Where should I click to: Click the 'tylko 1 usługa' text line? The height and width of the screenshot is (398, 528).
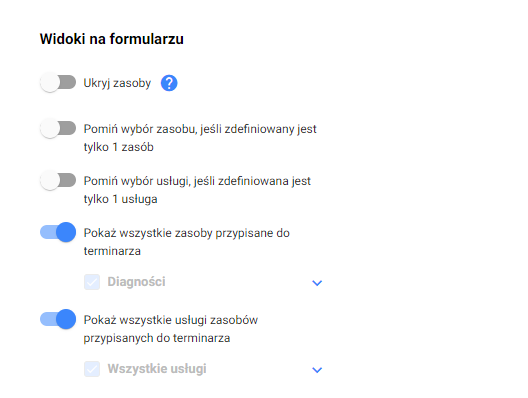(121, 199)
